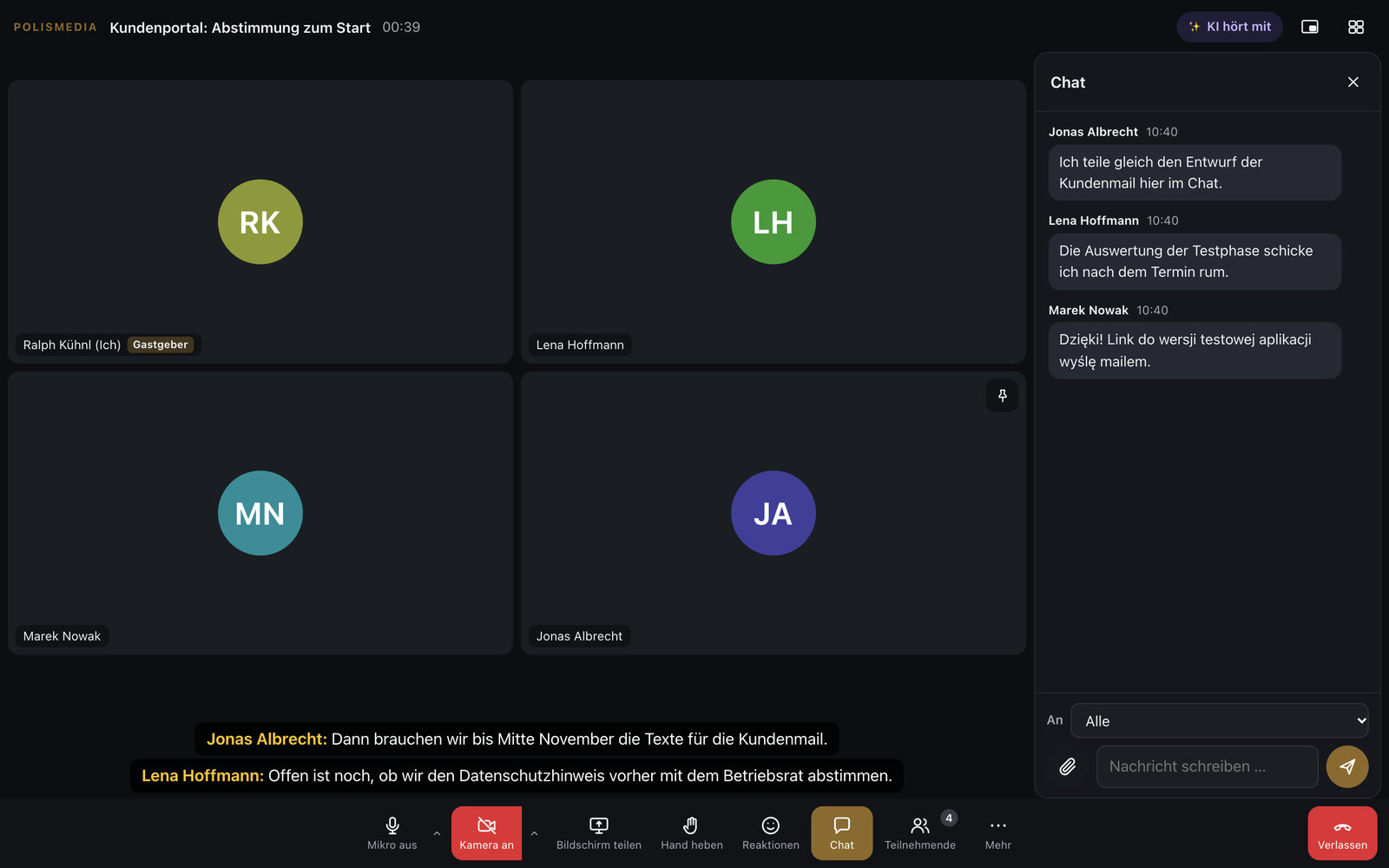Click the participant count badge showing 4
The image size is (1389, 868).
tap(949, 818)
